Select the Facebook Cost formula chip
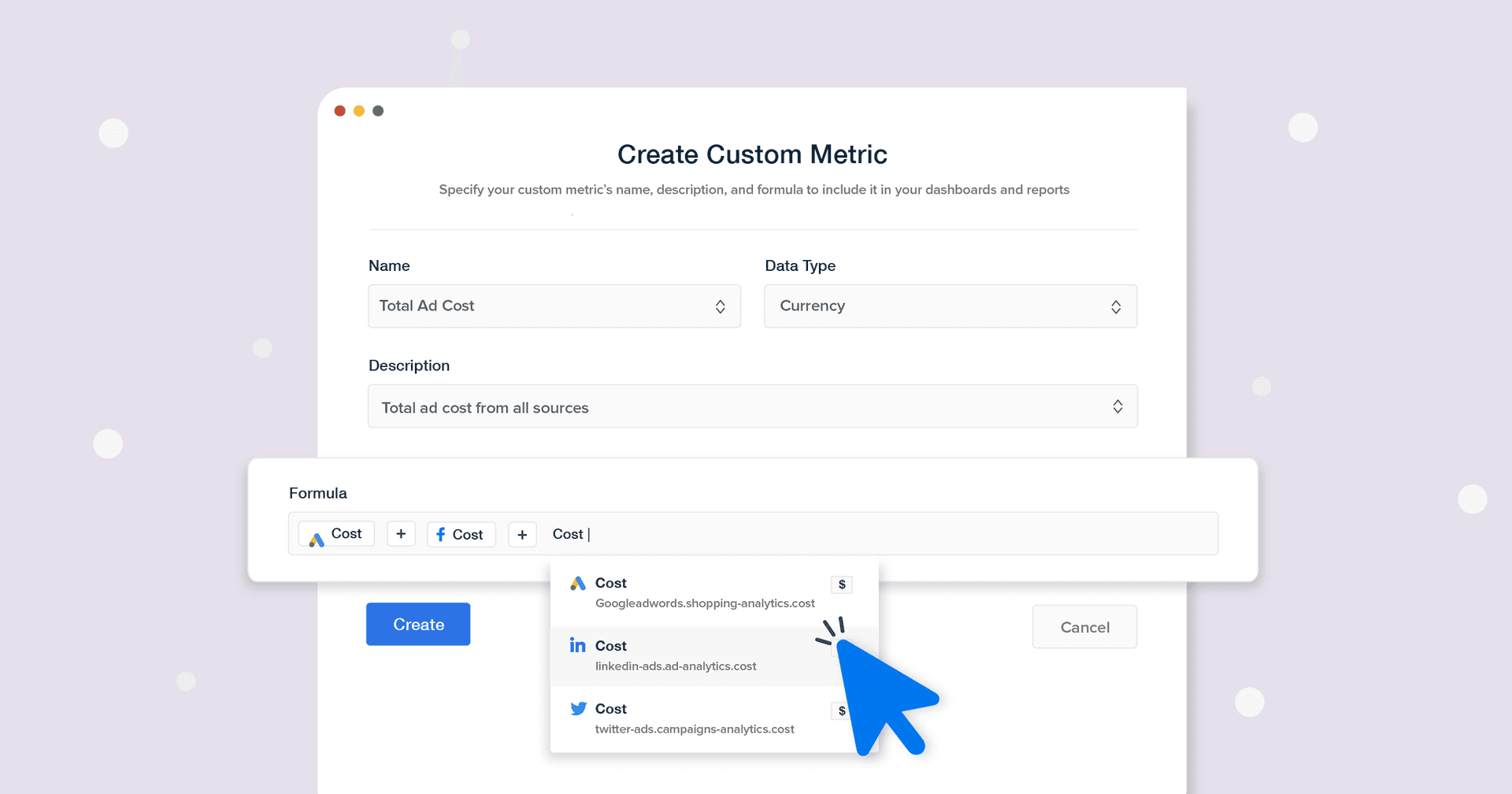The image size is (1512, 794). click(461, 534)
